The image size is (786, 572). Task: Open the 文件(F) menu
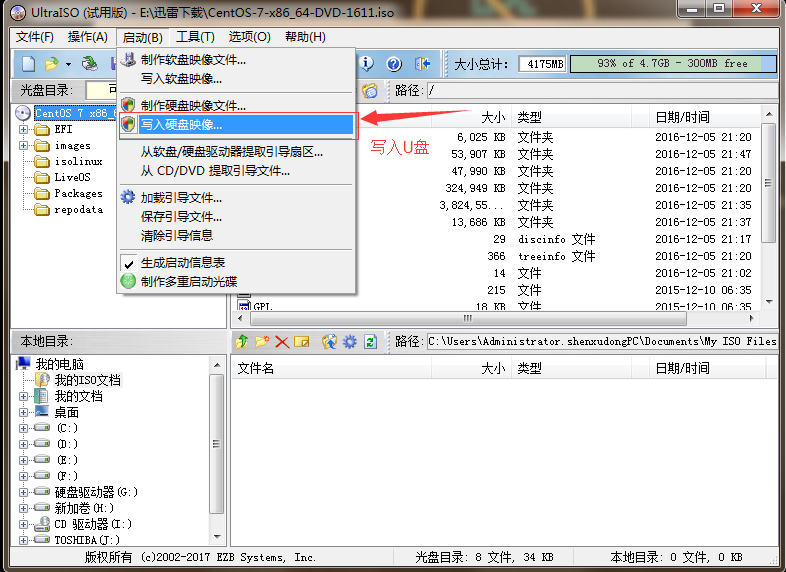35,37
